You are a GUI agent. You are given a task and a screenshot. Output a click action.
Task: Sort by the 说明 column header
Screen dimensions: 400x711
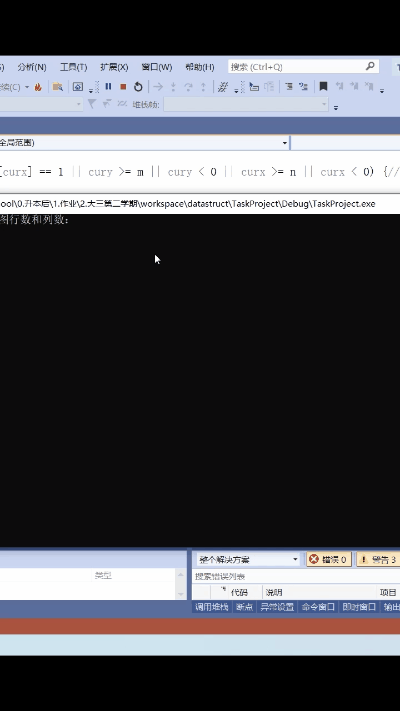274,592
